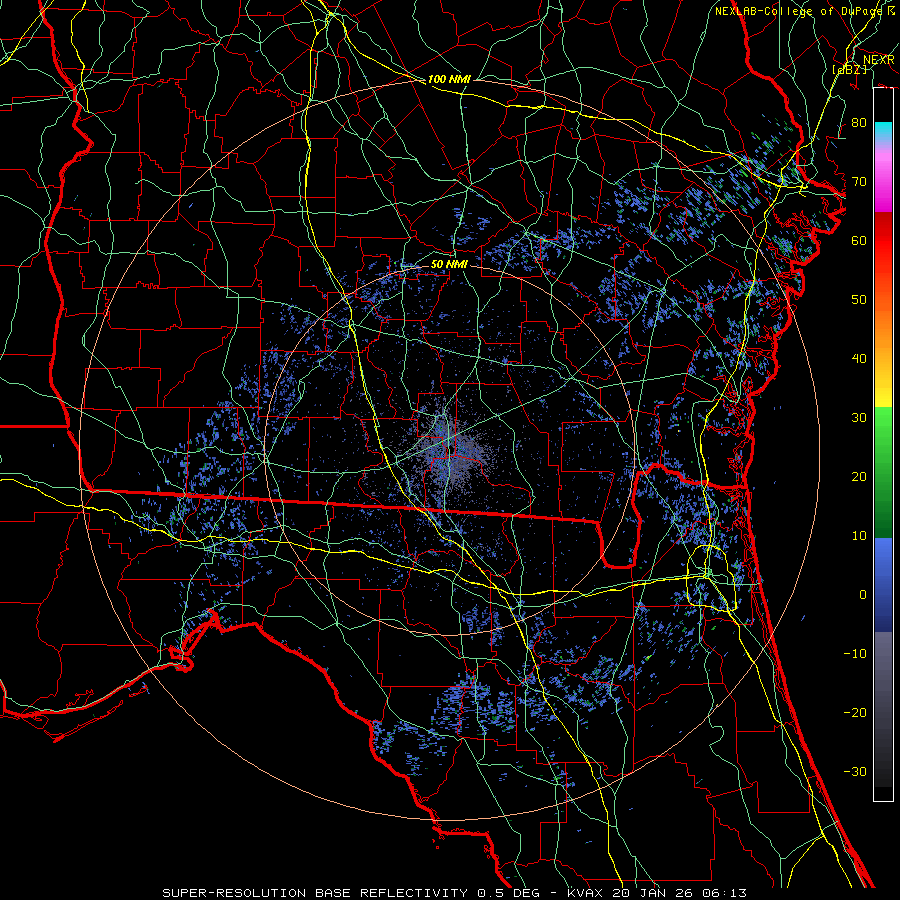
Task: Click the cyan top of the color bar
Action: click(x=883, y=131)
